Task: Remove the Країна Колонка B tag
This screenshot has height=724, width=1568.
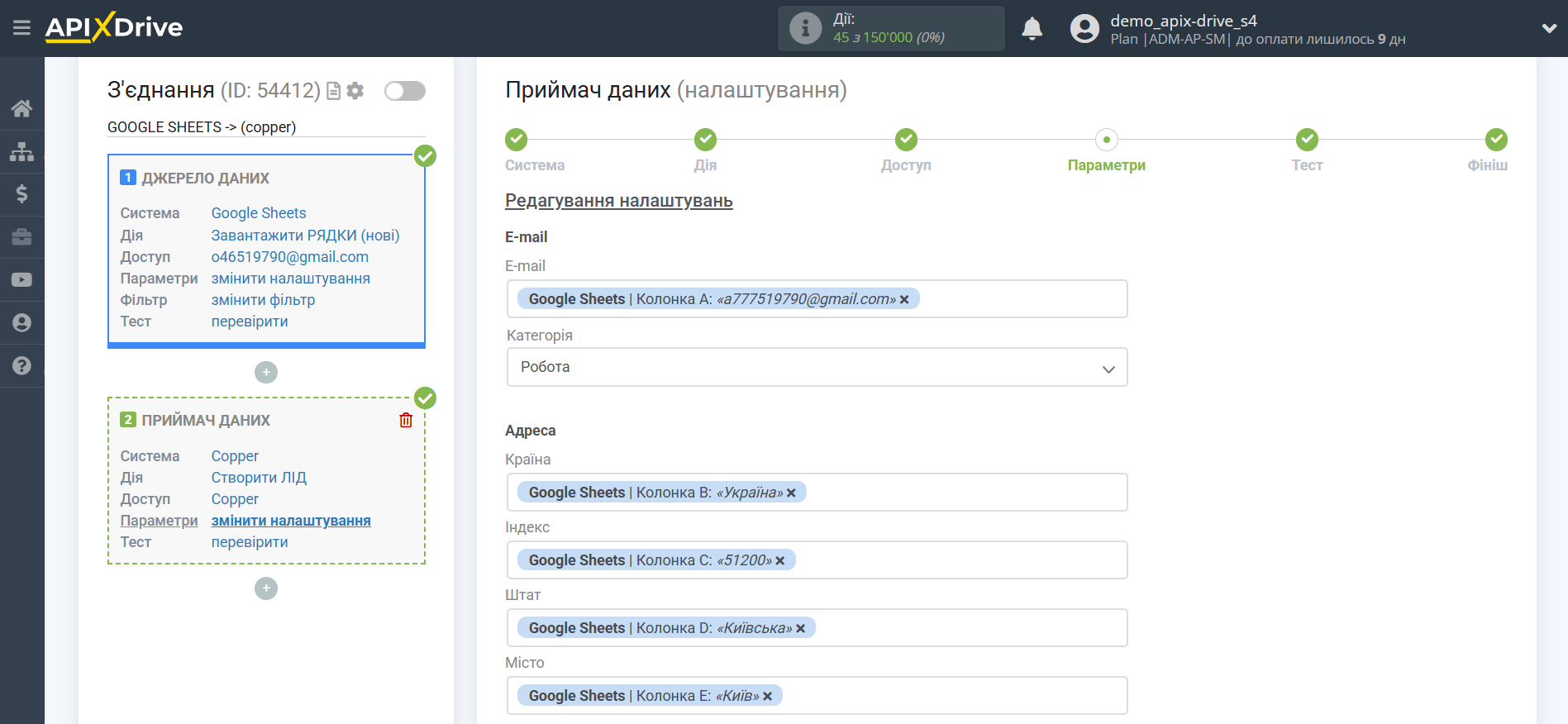Action: coord(791,493)
